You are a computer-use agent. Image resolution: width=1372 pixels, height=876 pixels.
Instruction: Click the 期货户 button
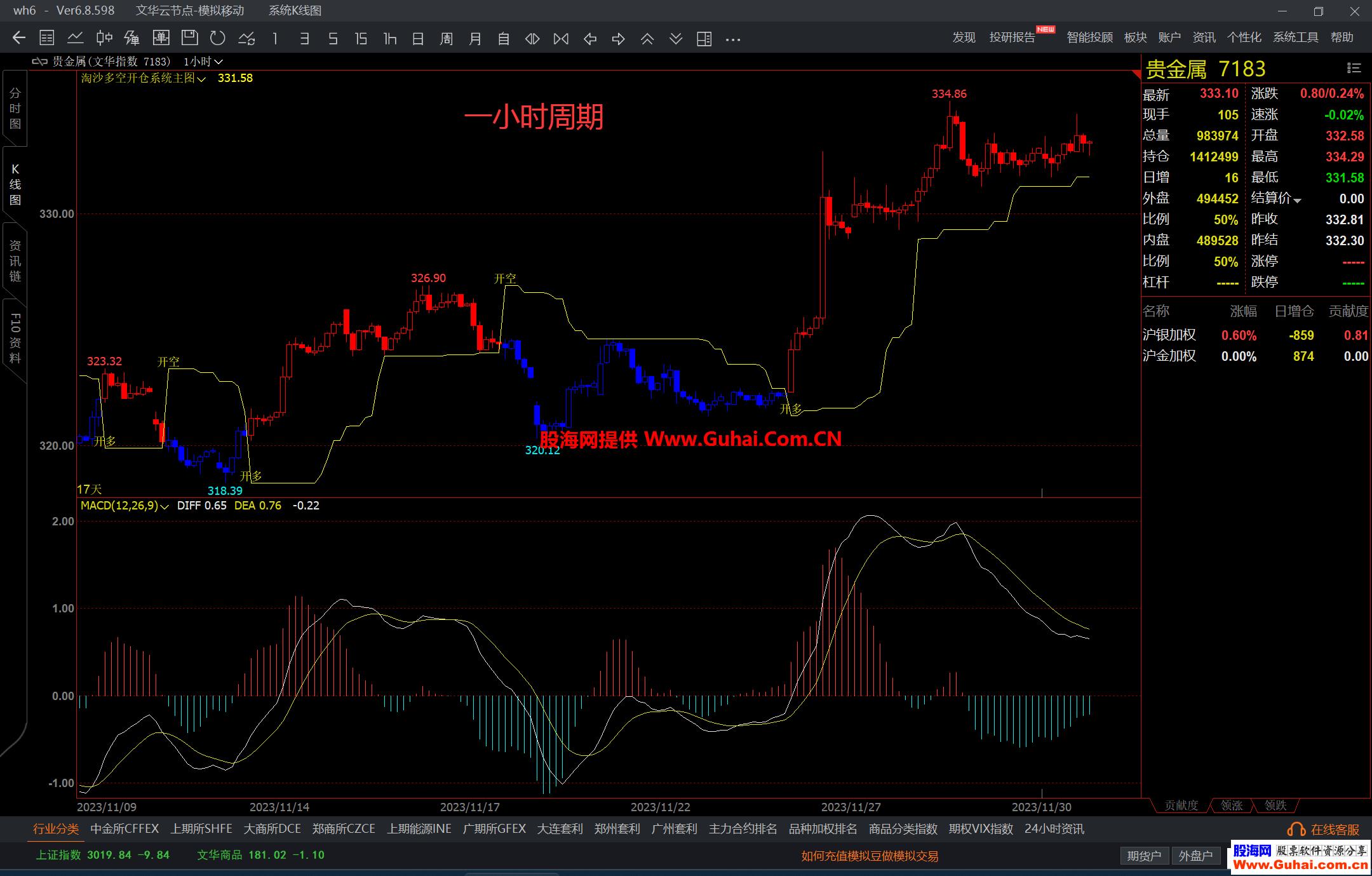pos(1143,856)
